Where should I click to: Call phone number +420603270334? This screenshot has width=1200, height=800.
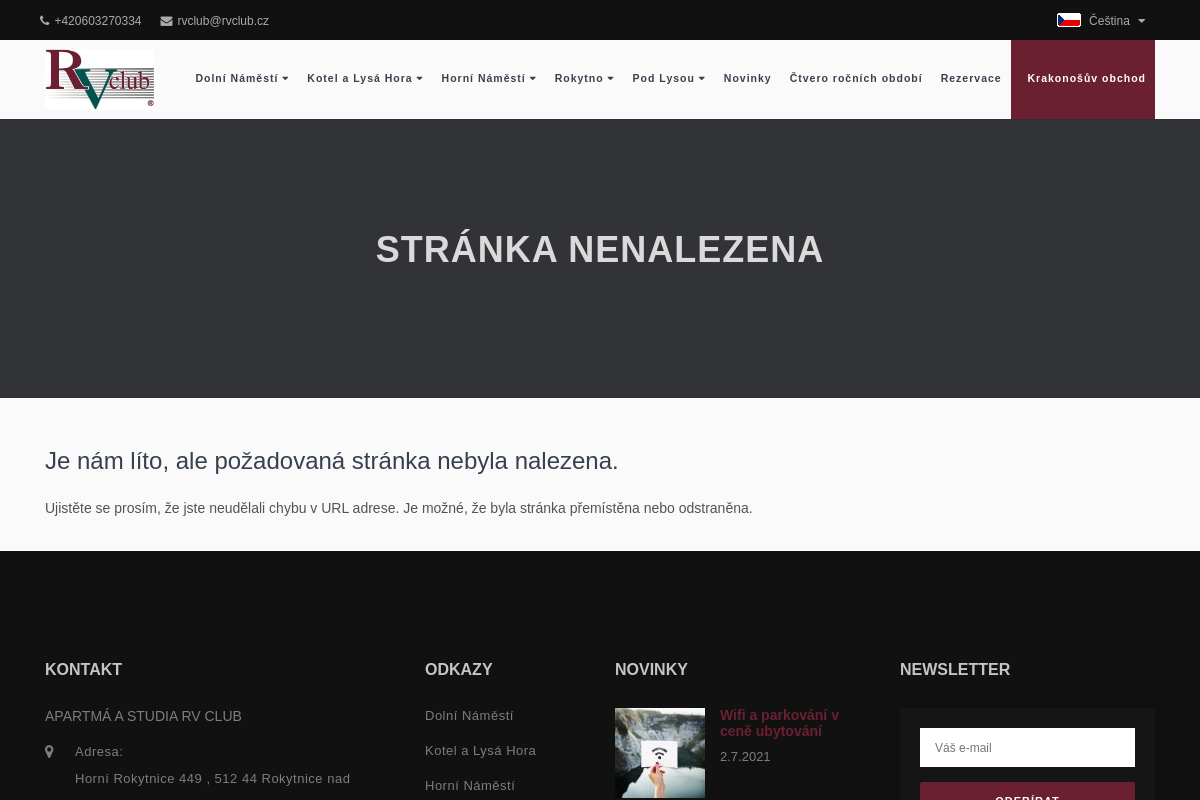coord(98,21)
